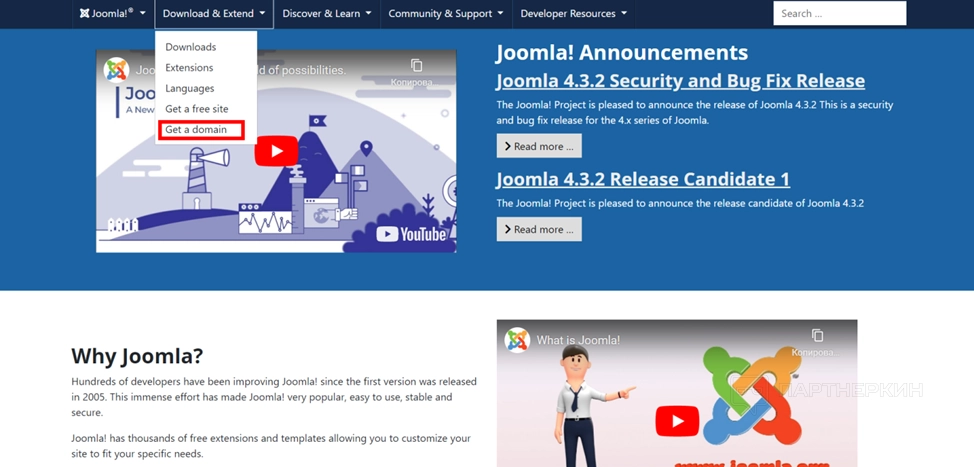Screen dimensions: 974x467
Task: Read more about Release Candidate 1
Action: (539, 229)
